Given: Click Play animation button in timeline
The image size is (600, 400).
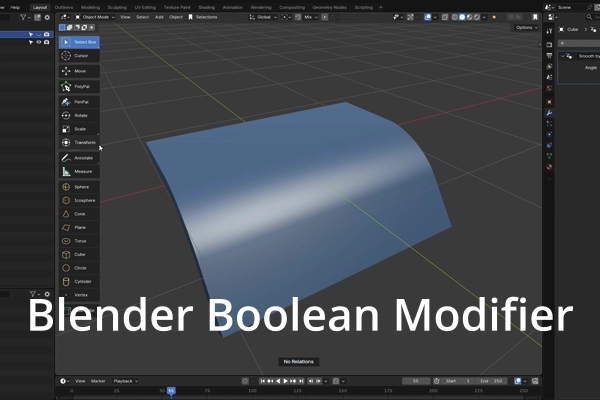Looking at the screenshot, I should (x=285, y=381).
